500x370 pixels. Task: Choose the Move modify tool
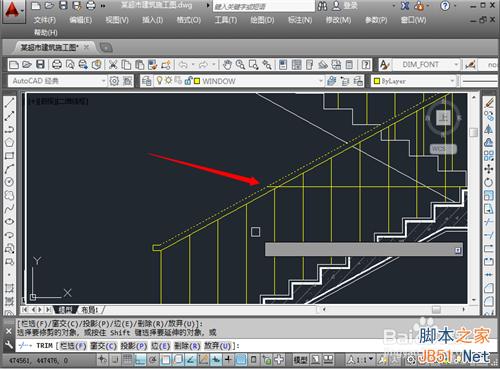489,169
